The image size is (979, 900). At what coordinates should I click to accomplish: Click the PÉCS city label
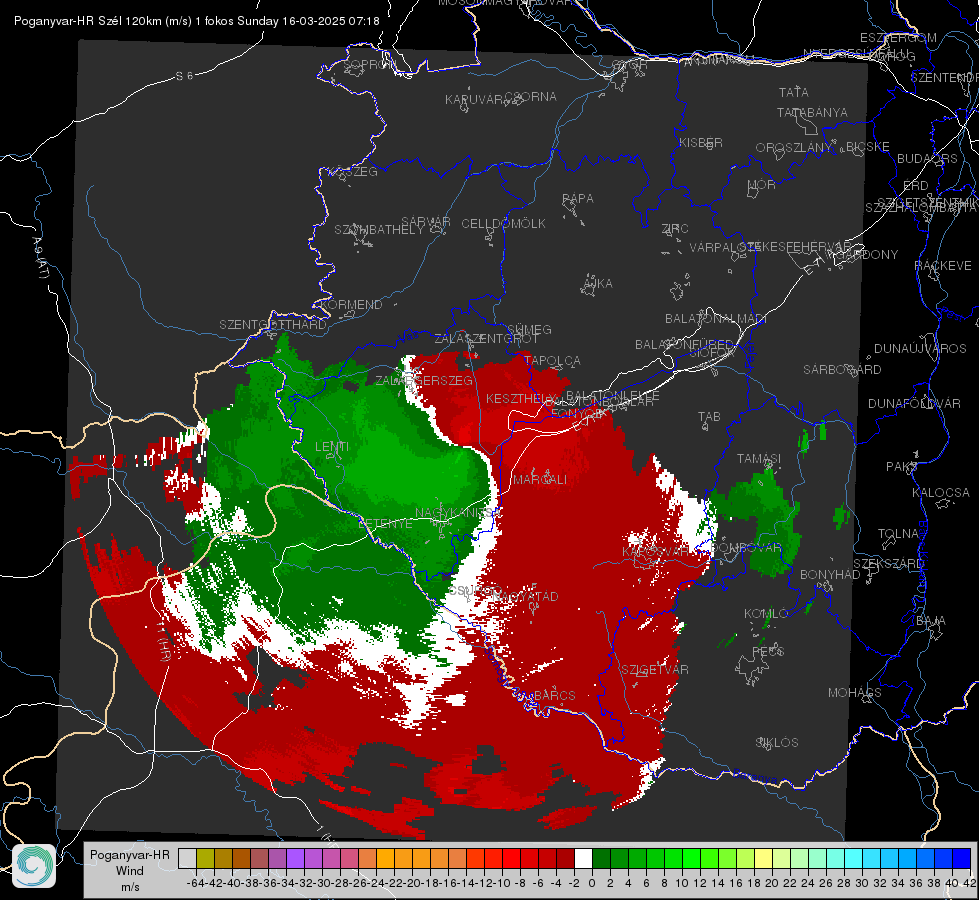click(768, 651)
